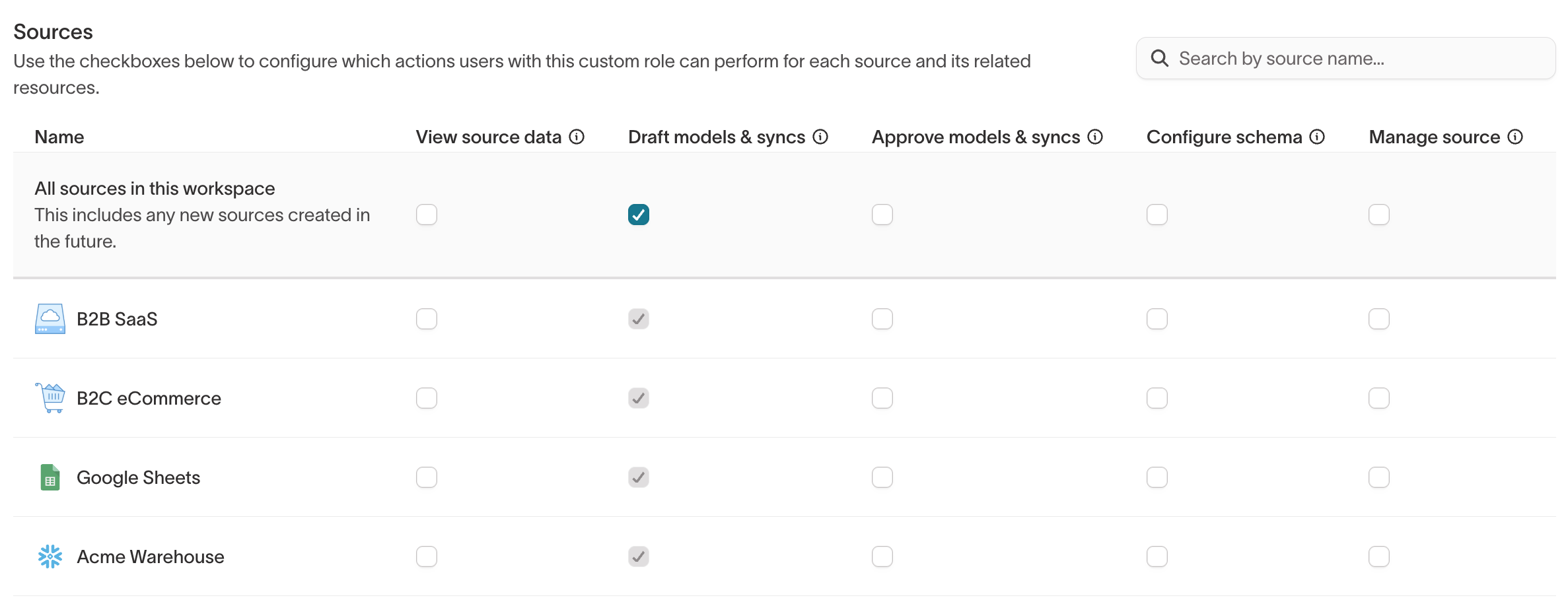Check View source data for B2C eCommerce
This screenshot has width=1568, height=606.
(x=427, y=398)
